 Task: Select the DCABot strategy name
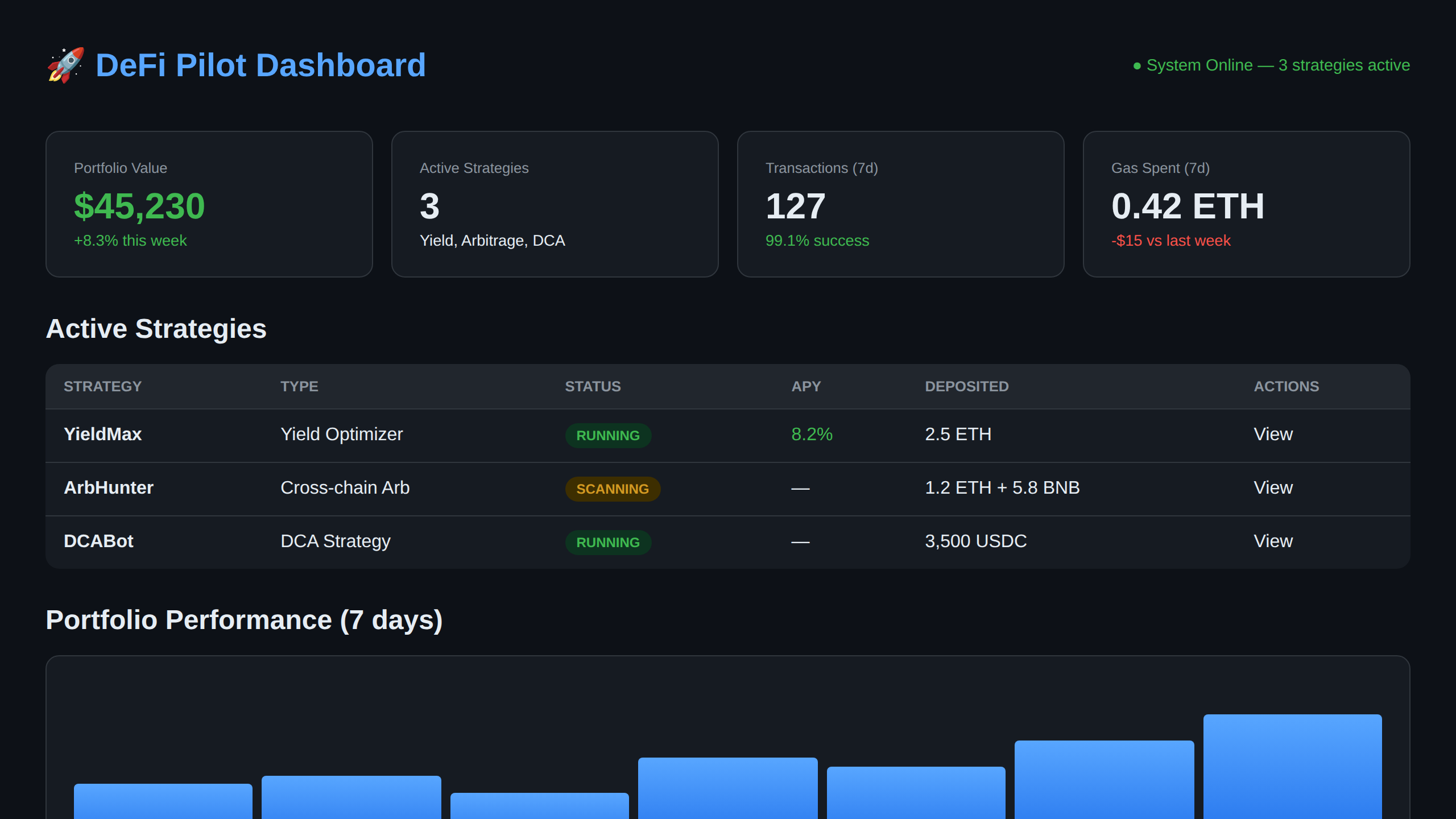[98, 541]
